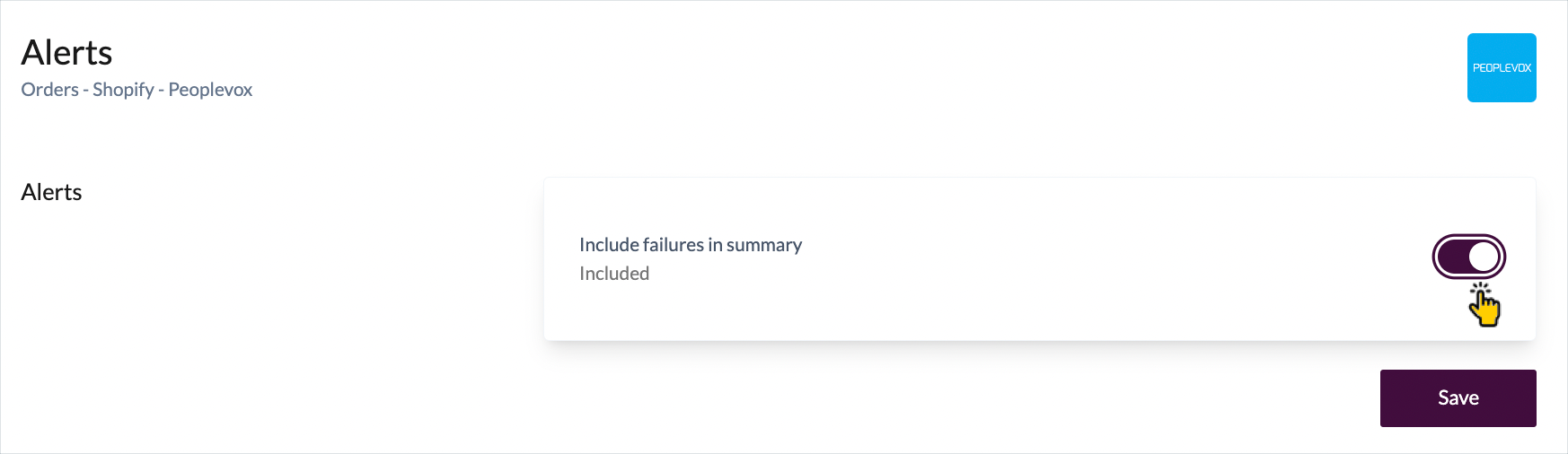1568x454 pixels.
Task: Click "Shopify" in the breadcrumb subtitle
Action: (x=123, y=90)
